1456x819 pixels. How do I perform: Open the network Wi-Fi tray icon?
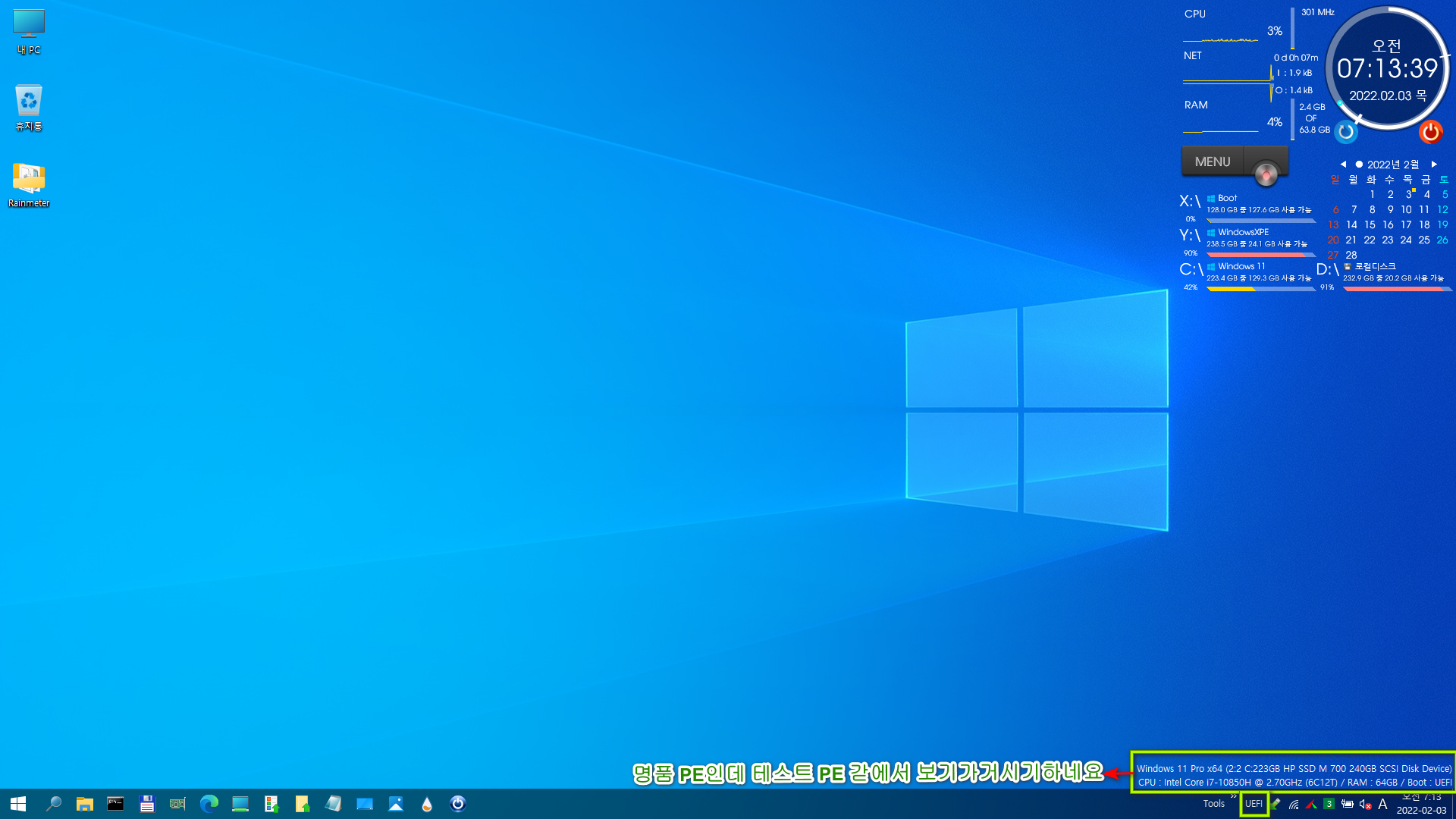pyautogui.click(x=1294, y=804)
